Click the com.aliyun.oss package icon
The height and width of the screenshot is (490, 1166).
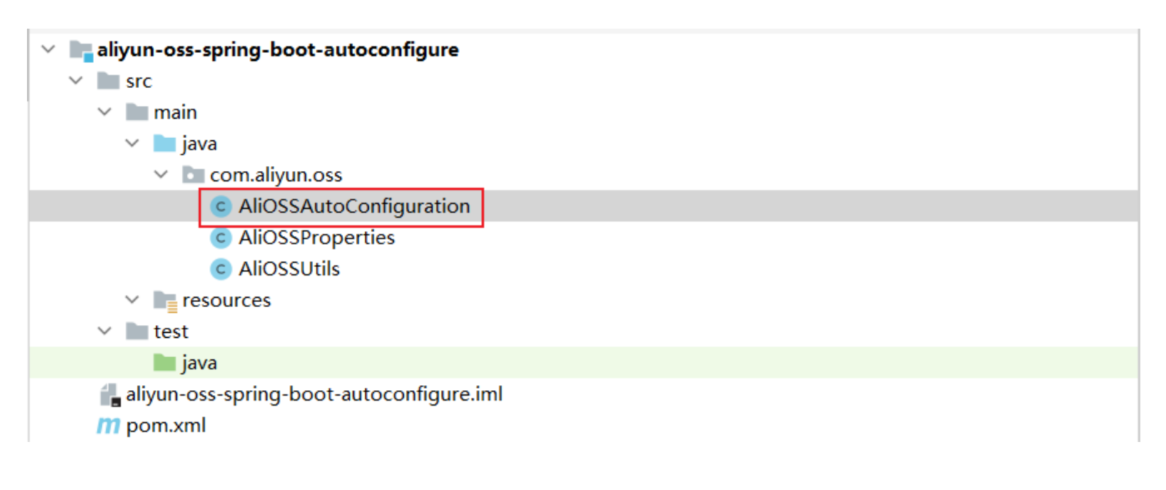point(193,175)
